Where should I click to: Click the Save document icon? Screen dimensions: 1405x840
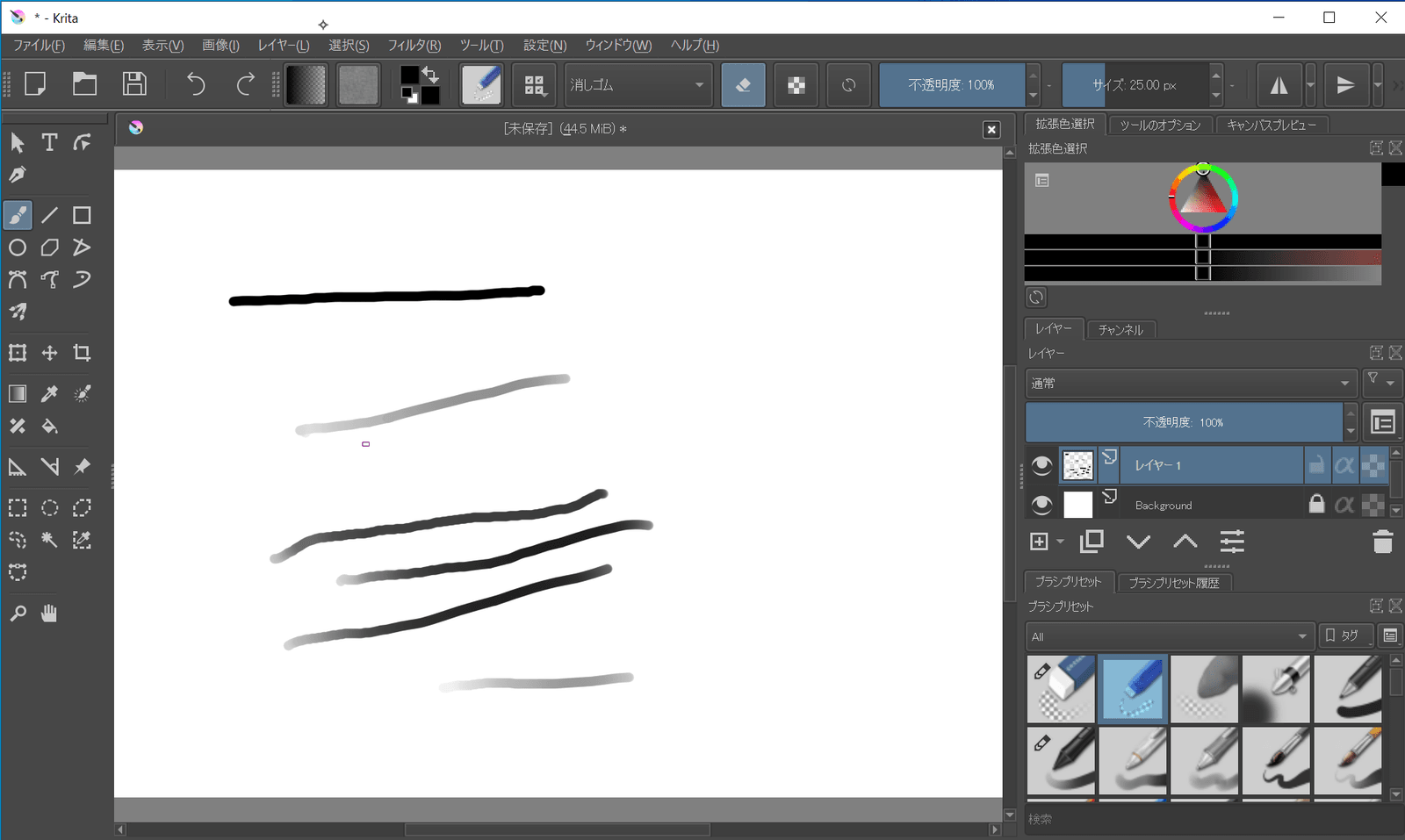(134, 84)
